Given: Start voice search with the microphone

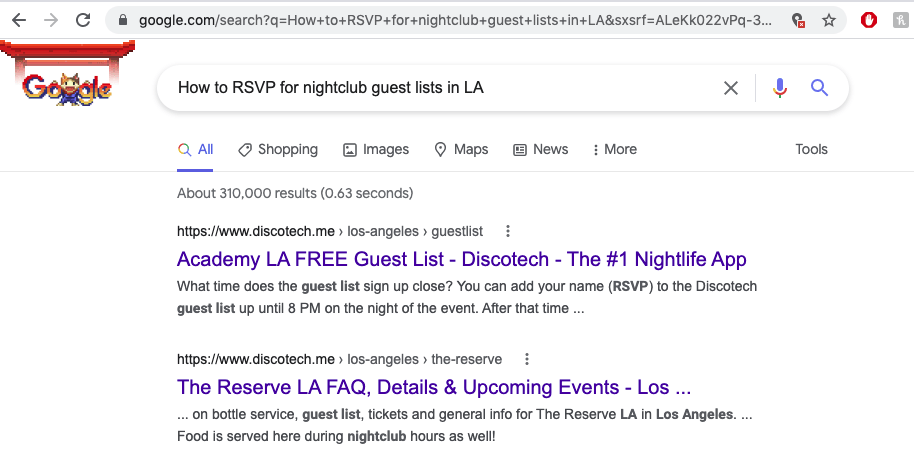Looking at the screenshot, I should point(780,88).
